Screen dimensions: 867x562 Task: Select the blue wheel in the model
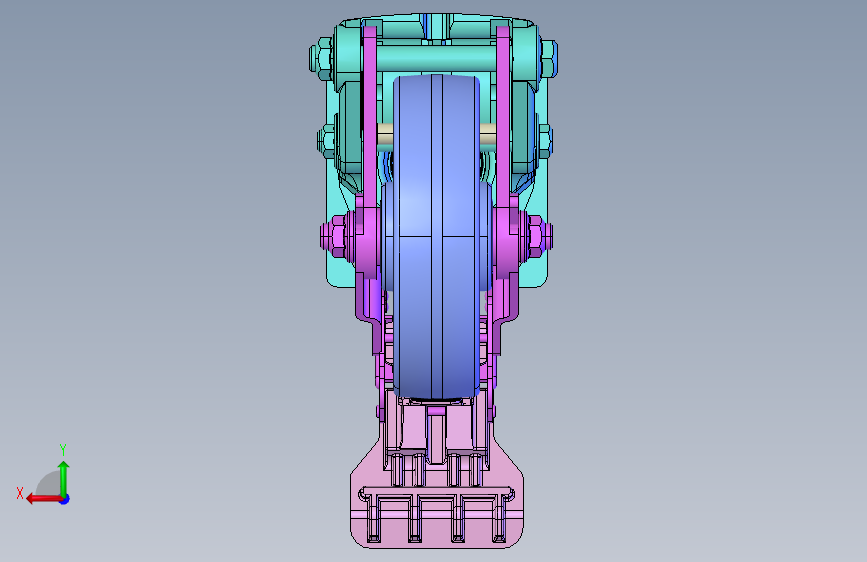click(436, 237)
